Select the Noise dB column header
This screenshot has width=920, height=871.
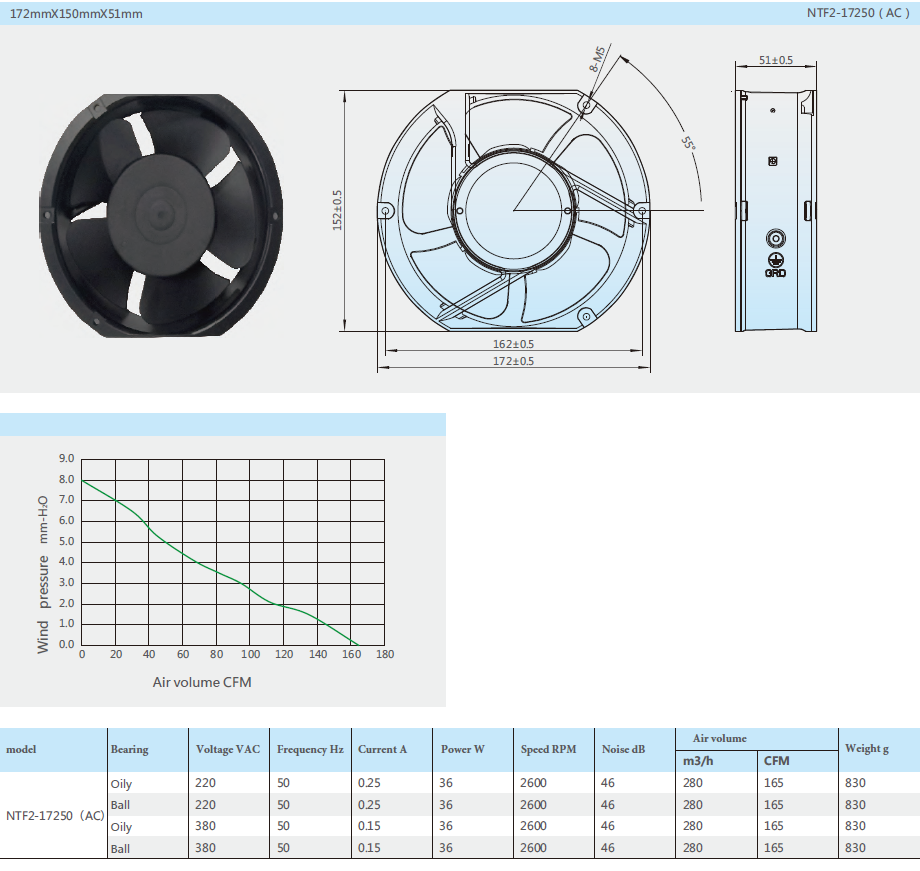pos(623,749)
